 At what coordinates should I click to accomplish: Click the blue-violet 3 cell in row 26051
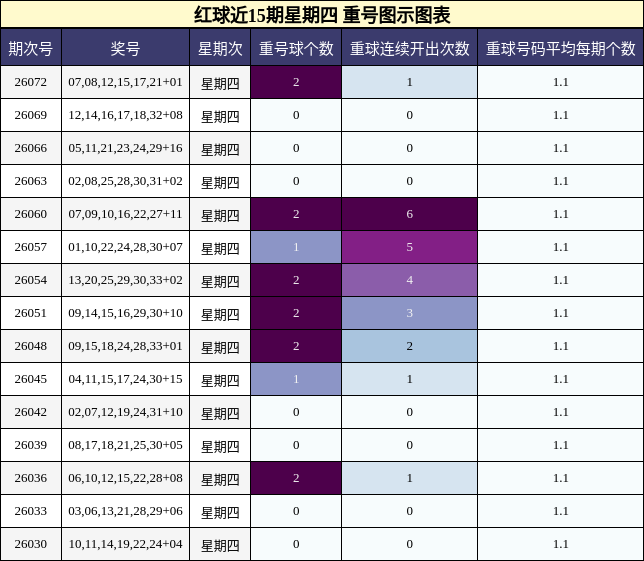pos(409,313)
